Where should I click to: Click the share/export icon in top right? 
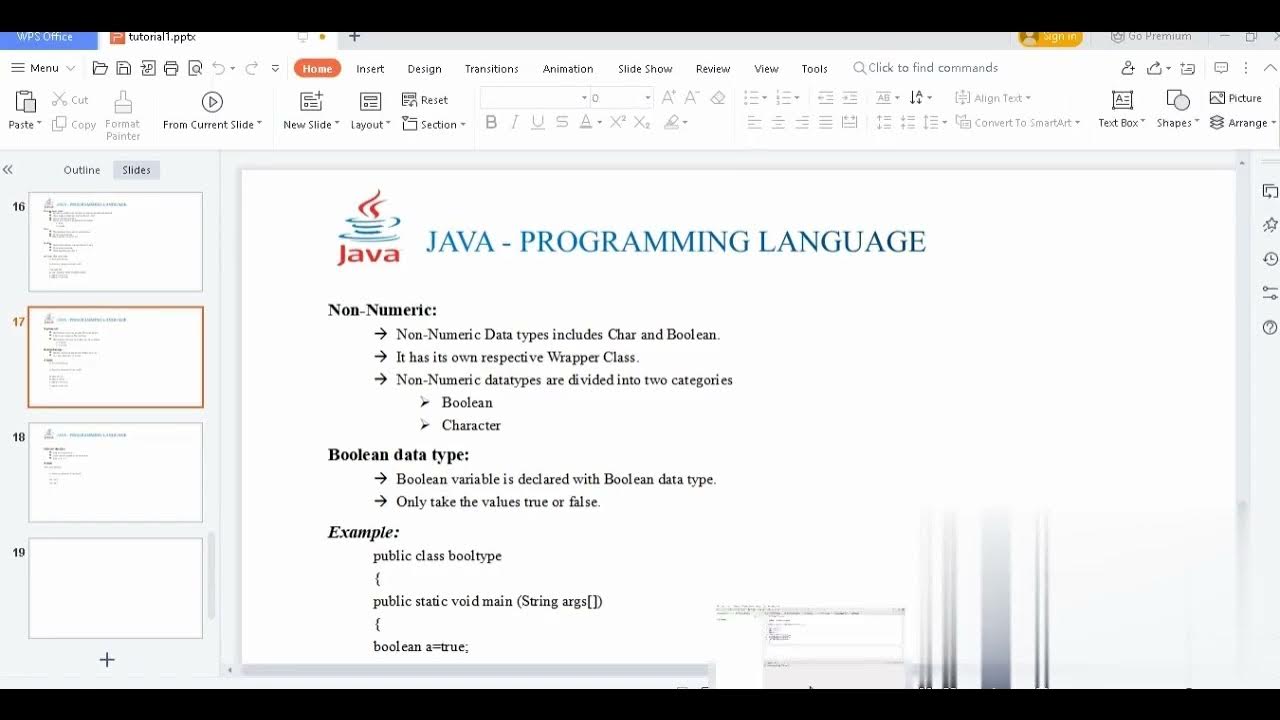pyautogui.click(x=1154, y=68)
